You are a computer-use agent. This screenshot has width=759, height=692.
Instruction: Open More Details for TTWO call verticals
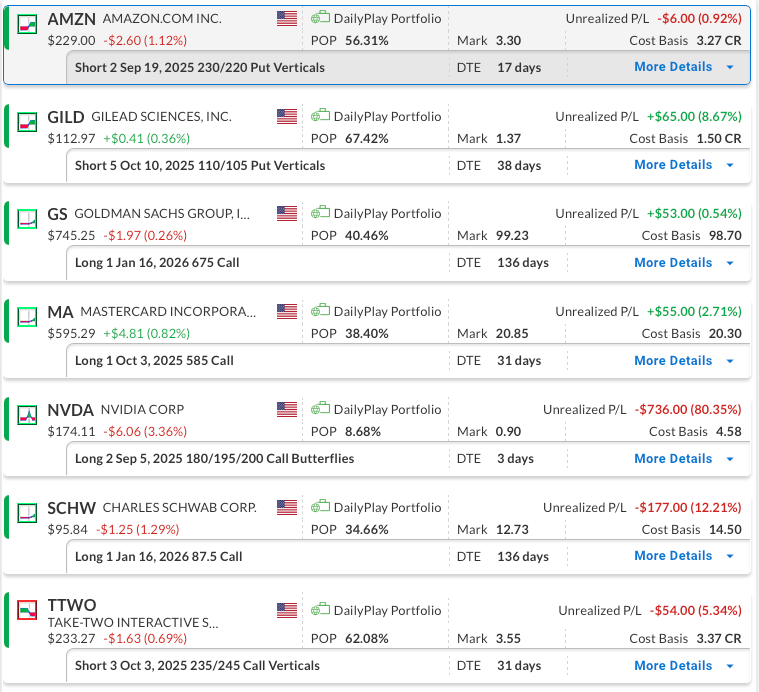click(673, 666)
